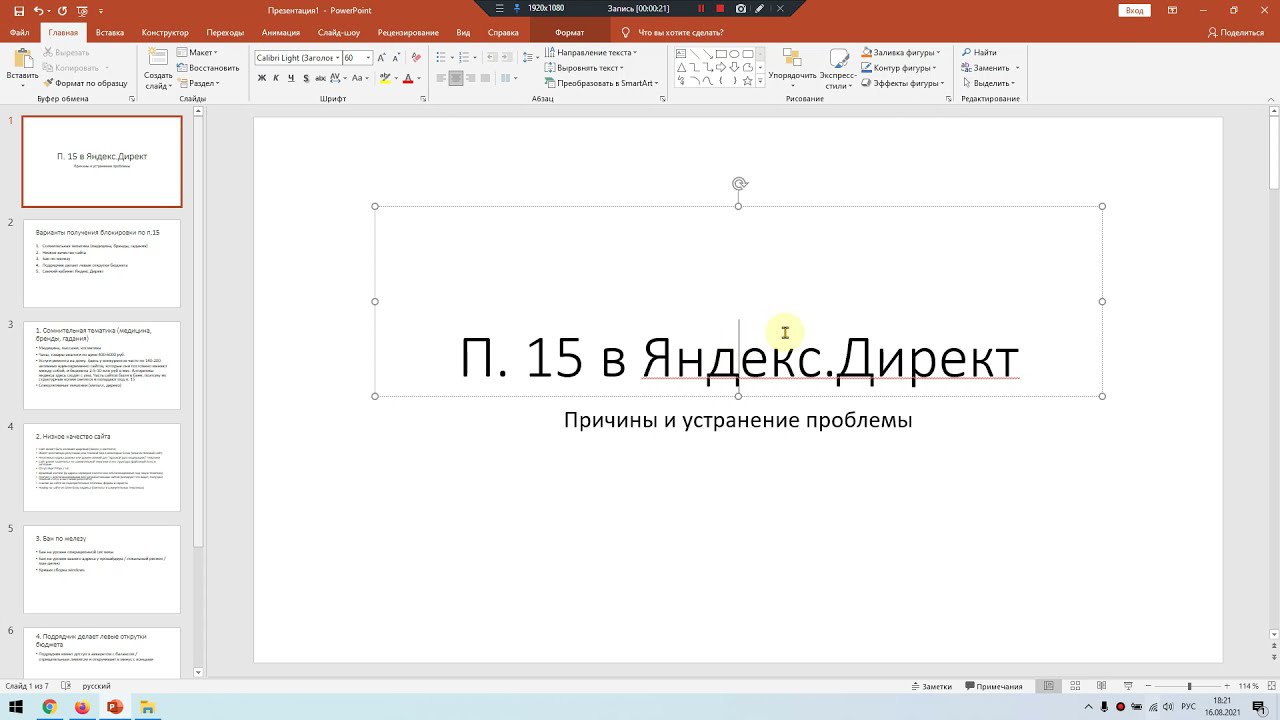Select slide 2 thumbnail Варианты получения блокировки
Screen dimensions: 1280x720
(x=102, y=263)
